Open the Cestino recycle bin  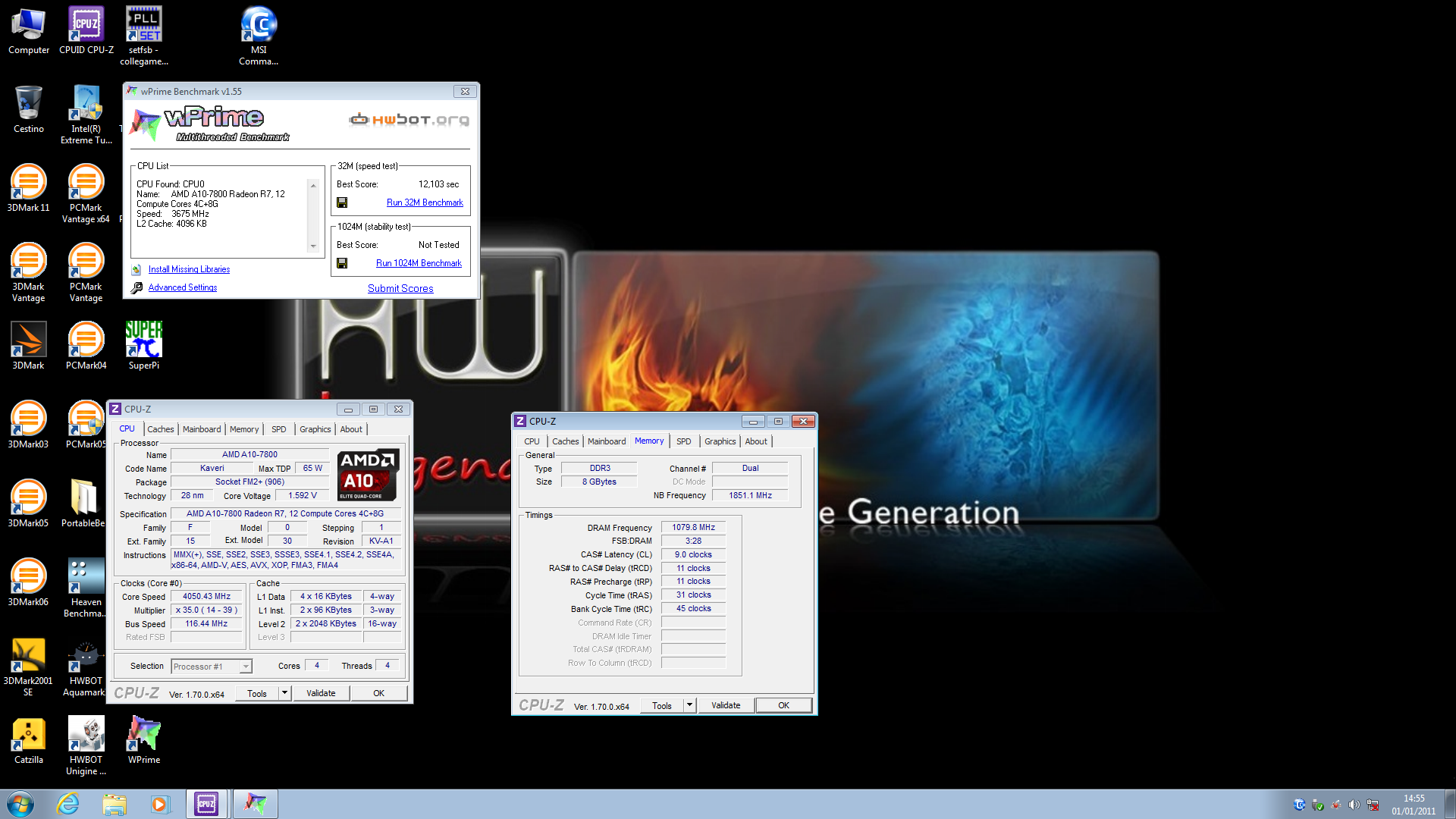29,109
